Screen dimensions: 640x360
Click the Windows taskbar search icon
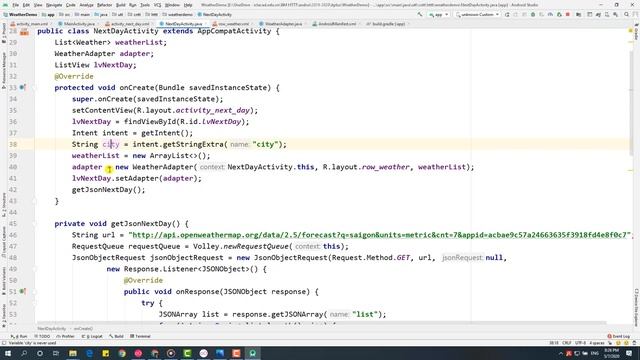[x=24, y=353]
